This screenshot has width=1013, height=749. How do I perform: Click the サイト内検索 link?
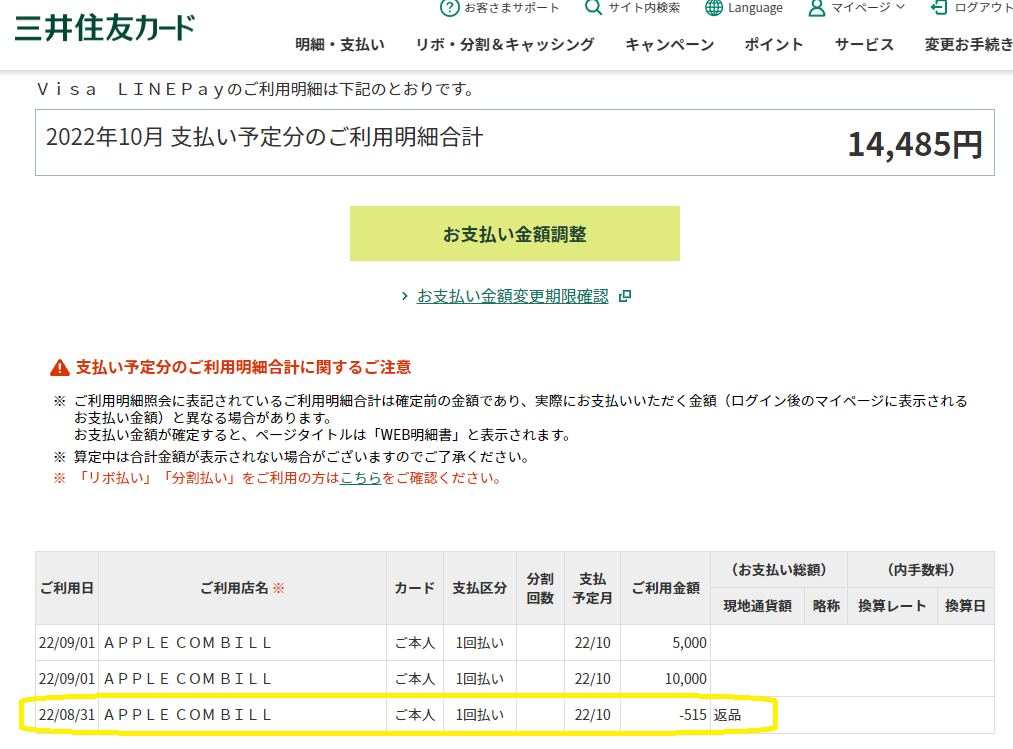coord(644,8)
